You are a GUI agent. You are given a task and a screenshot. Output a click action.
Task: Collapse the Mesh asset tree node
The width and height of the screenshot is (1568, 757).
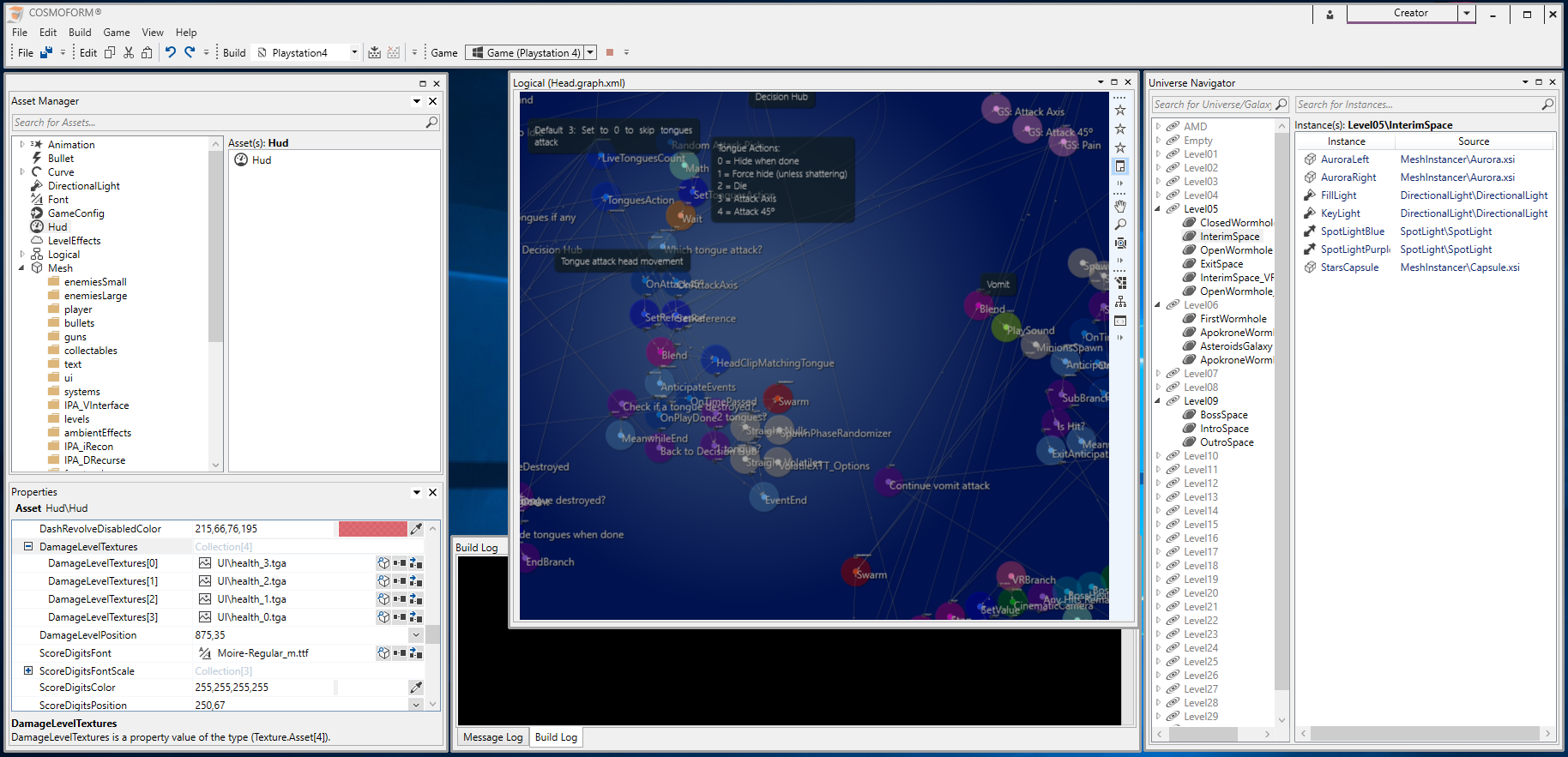pos(21,268)
